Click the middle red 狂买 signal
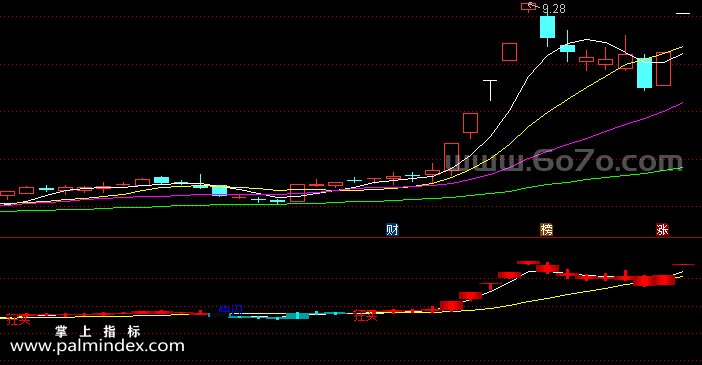 coord(365,315)
